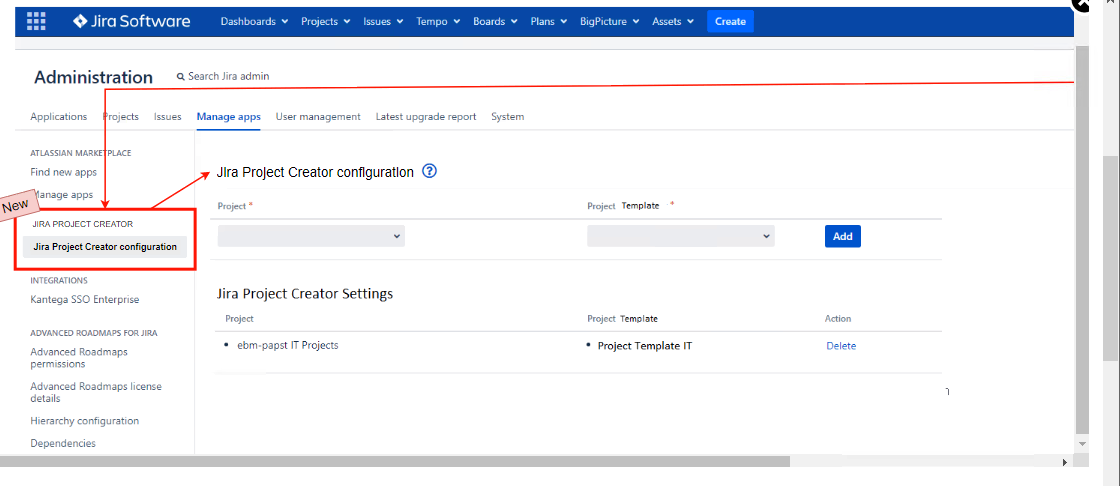The width and height of the screenshot is (1120, 486).
Task: Click Jira Project Creator Settings heading
Action: point(305,294)
